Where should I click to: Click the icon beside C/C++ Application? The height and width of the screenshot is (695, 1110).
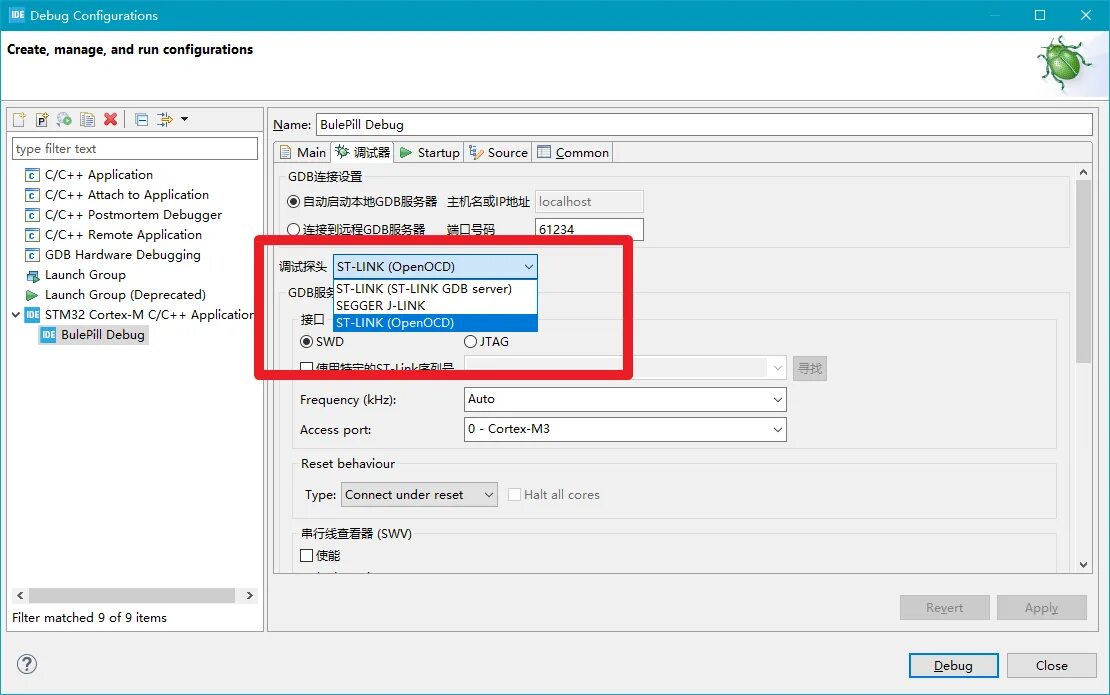pyautogui.click(x=32, y=175)
